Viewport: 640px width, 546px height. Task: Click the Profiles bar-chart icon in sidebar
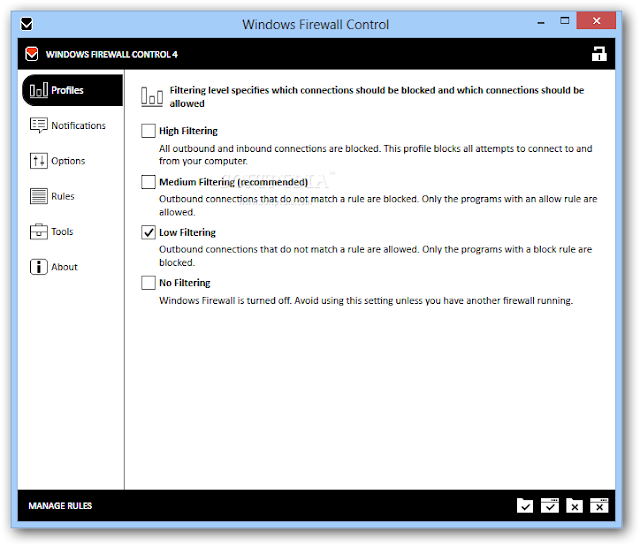[39, 90]
